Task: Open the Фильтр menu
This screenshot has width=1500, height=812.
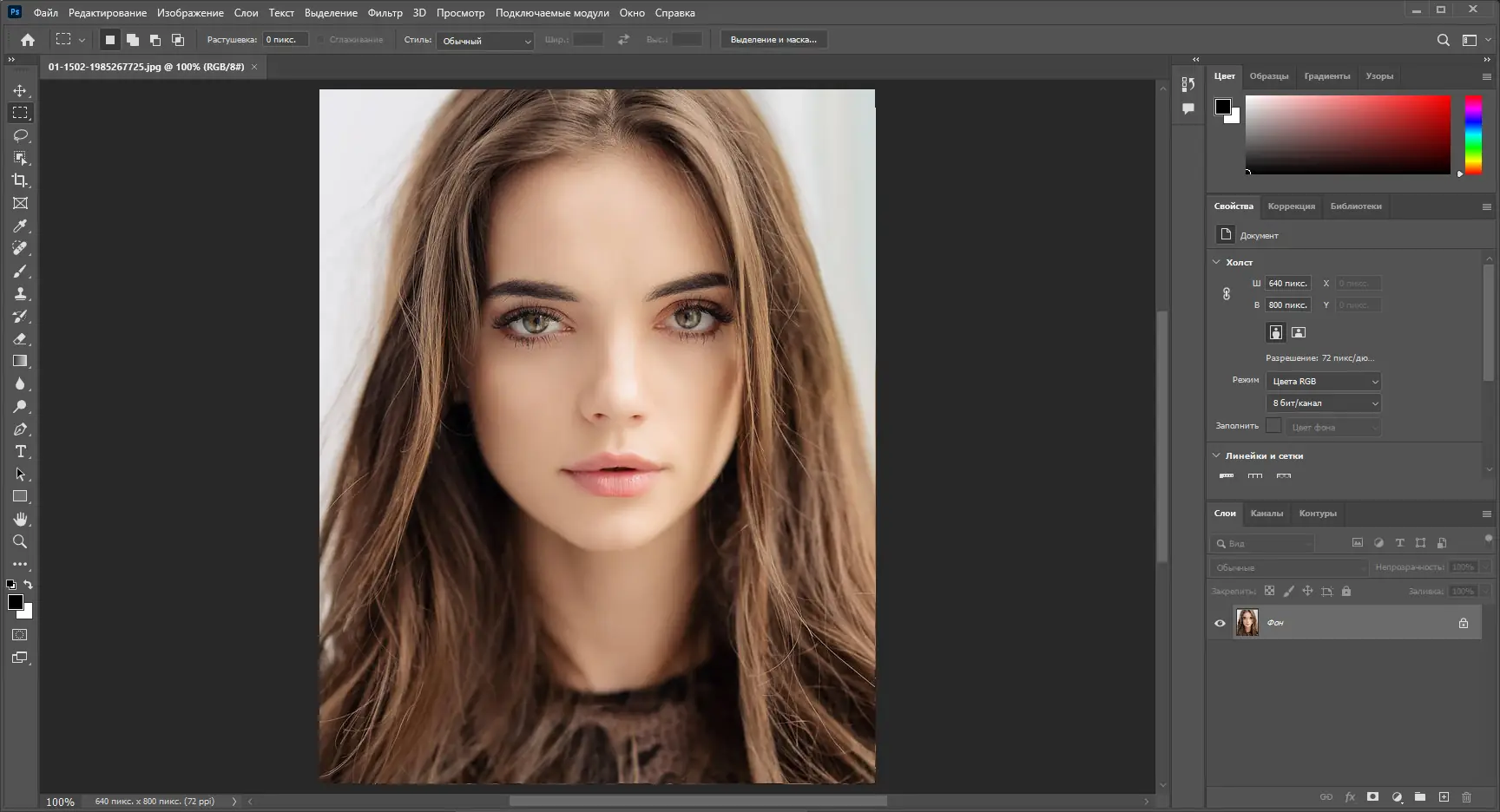Action: (x=385, y=12)
